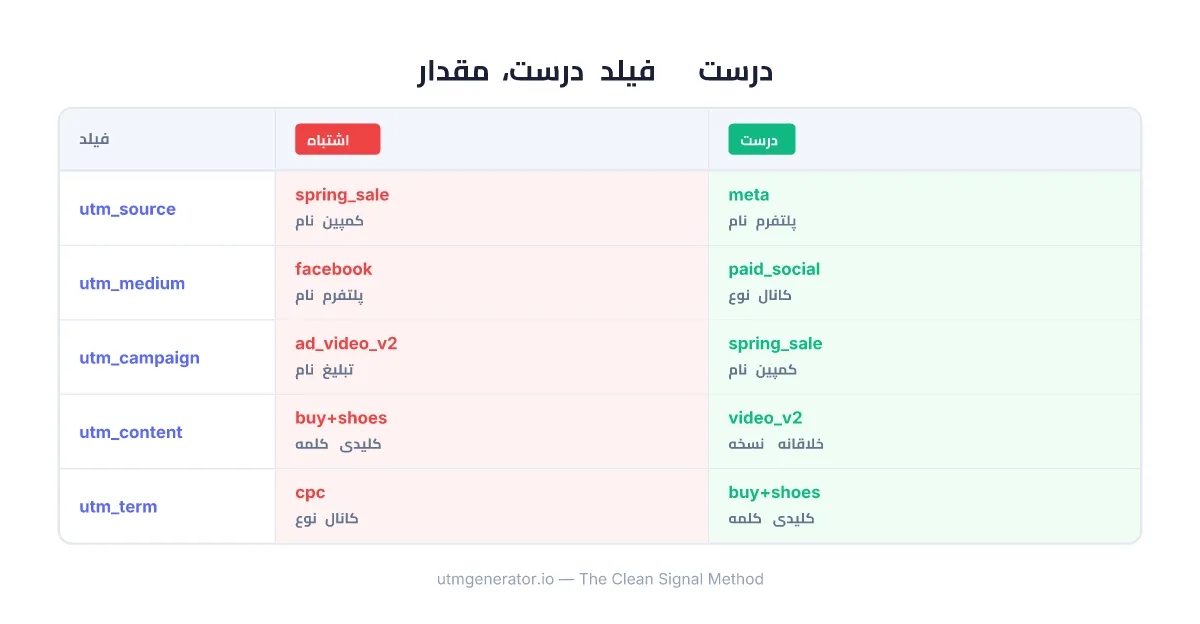Click the green spring_sale correct value
Screen dimensions: 1200x624
click(x=775, y=344)
